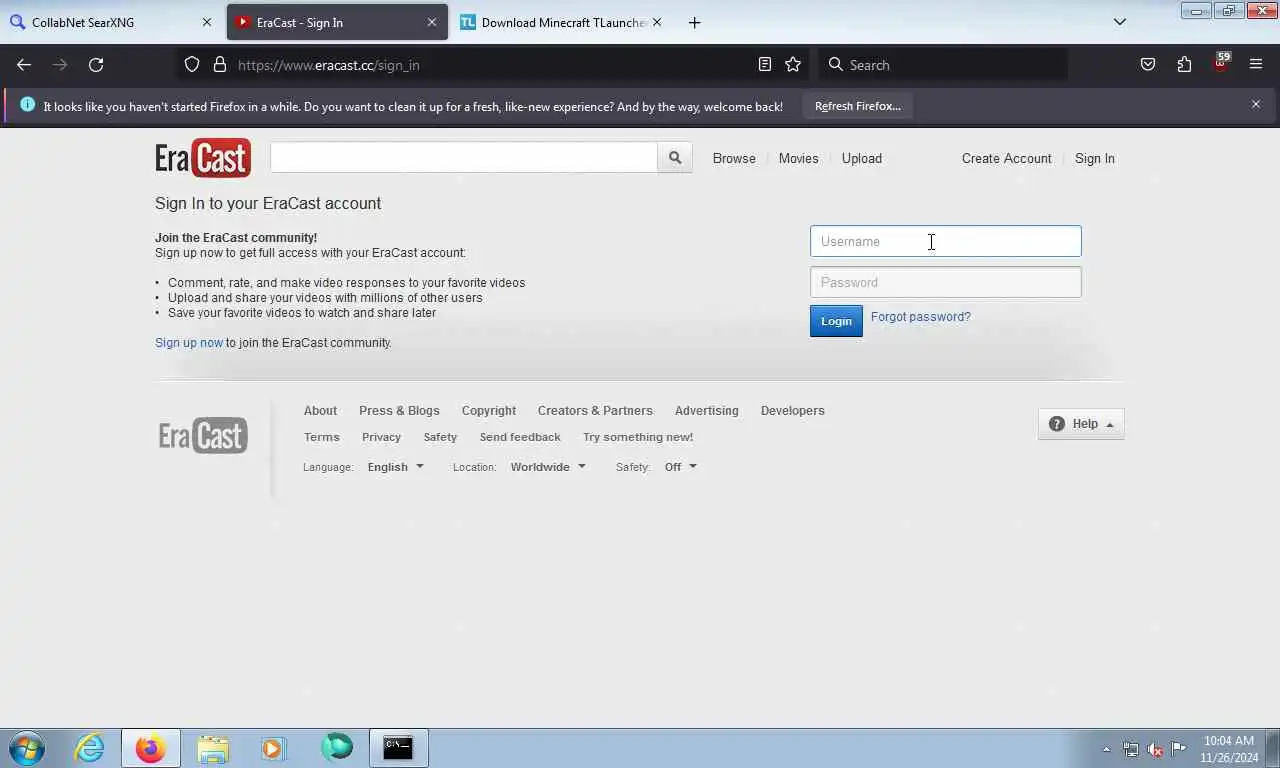
Task: Launch Internet Explorer from the taskbar
Action: click(89, 748)
